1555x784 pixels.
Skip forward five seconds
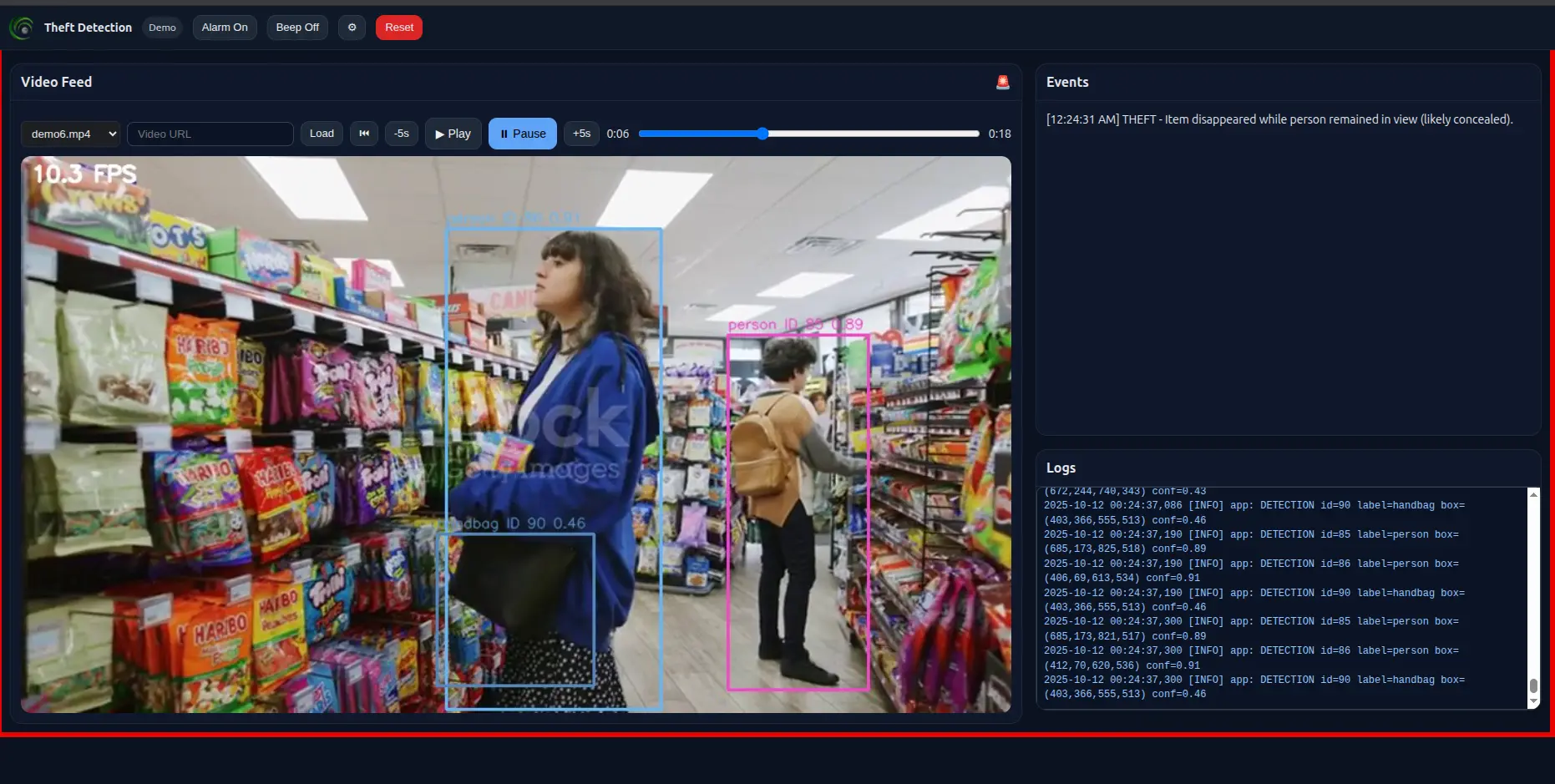tap(581, 134)
